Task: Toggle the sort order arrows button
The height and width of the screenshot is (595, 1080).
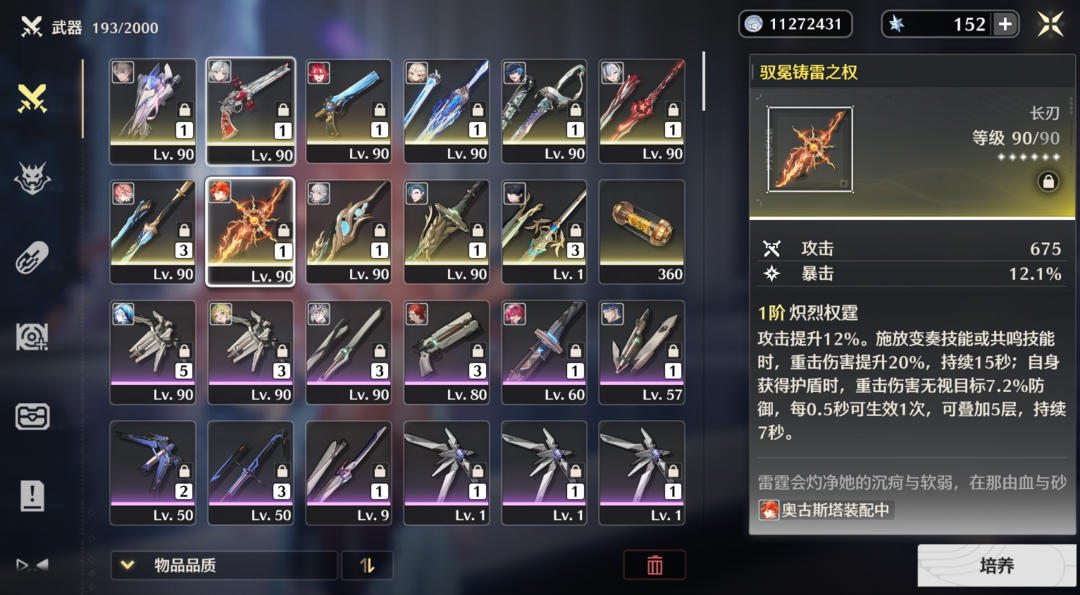Action: [367, 565]
